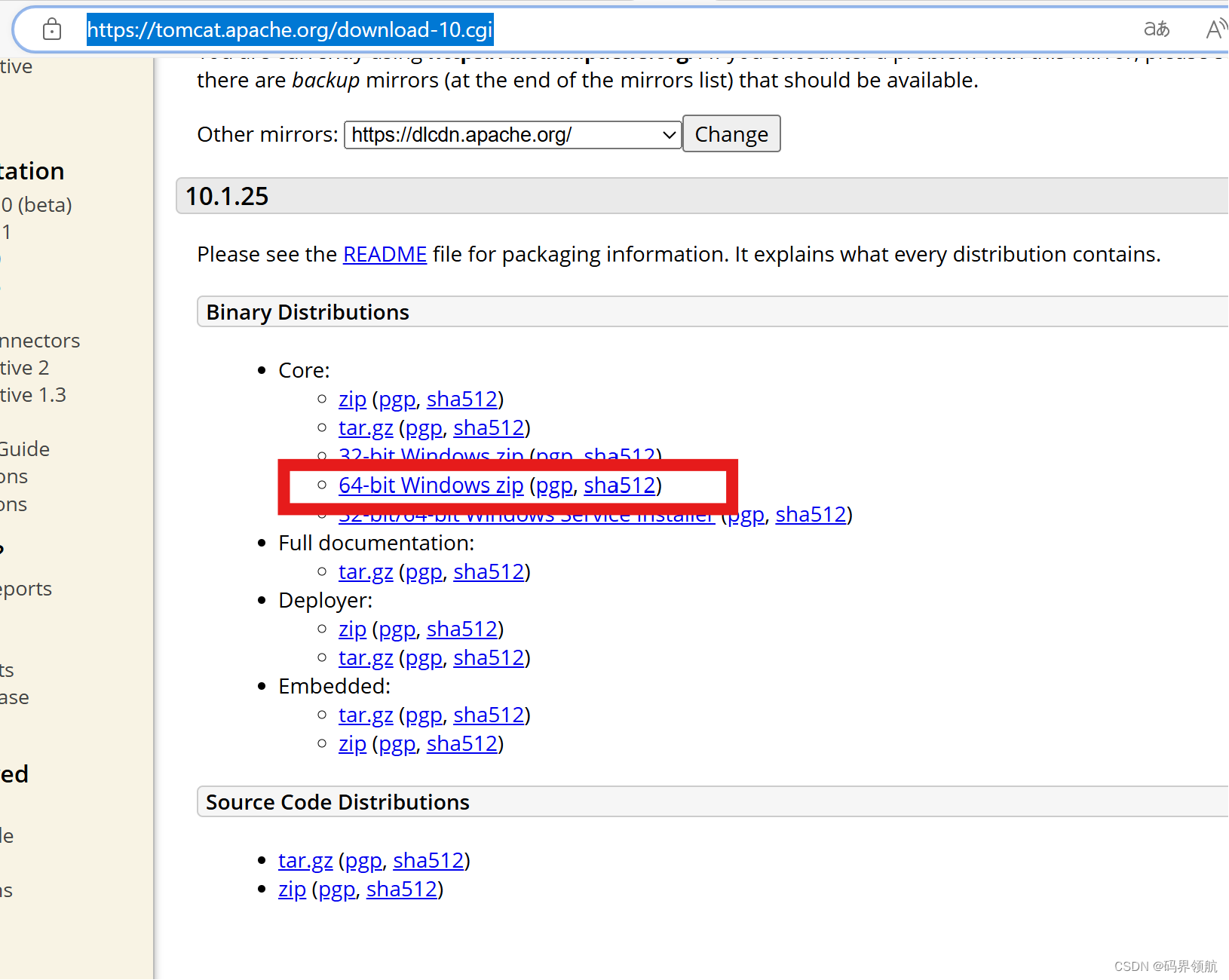
Task: Open Full documentation pgp signature
Action: pos(424,571)
